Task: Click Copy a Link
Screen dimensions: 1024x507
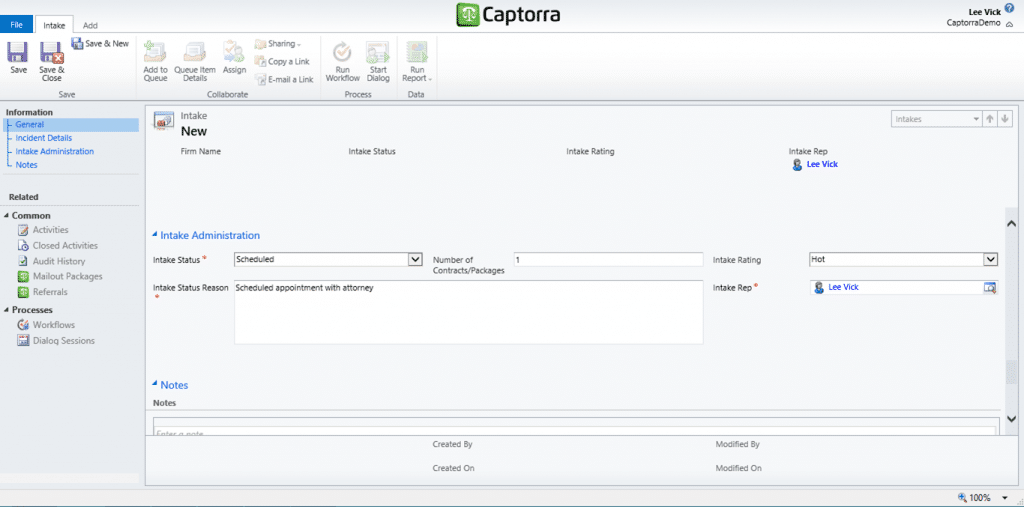Action: pyautogui.click(x=282, y=61)
